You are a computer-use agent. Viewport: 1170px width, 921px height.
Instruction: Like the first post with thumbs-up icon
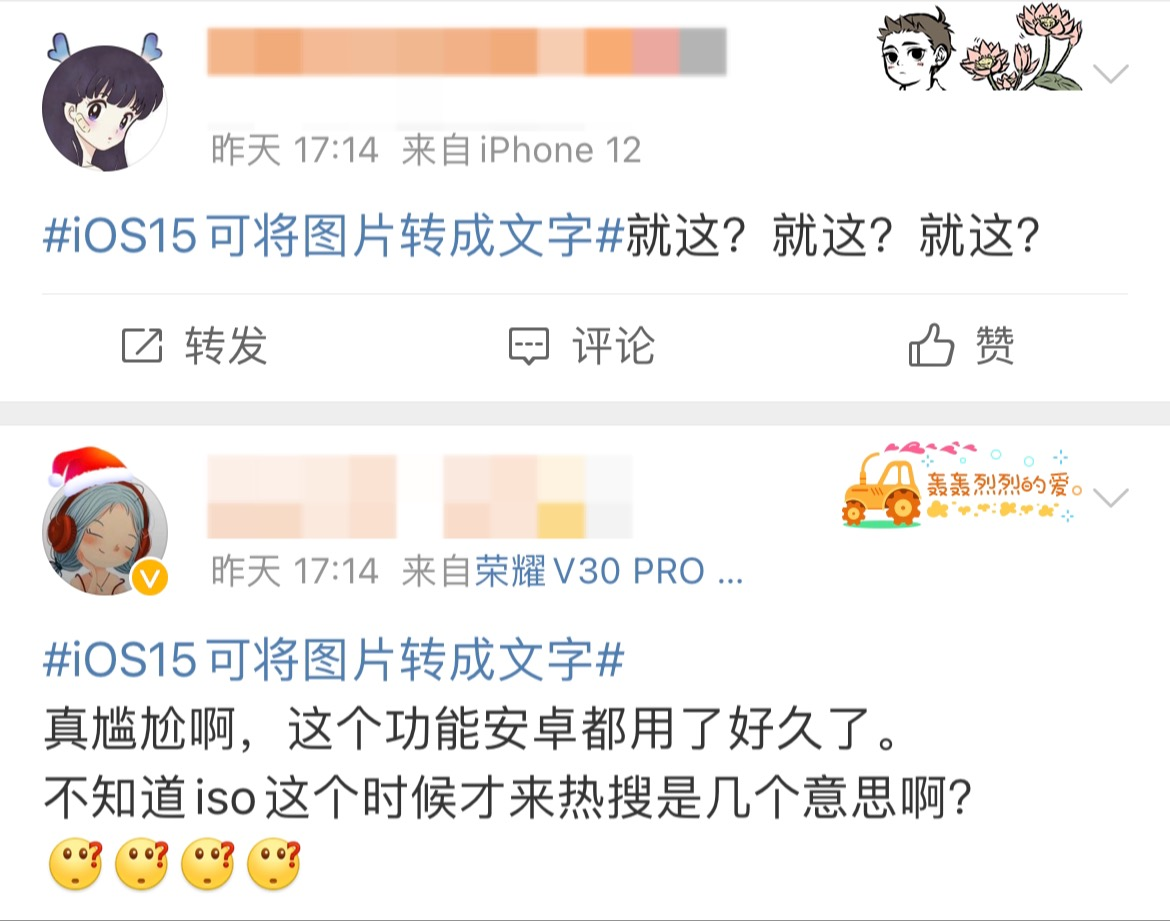pyautogui.click(x=930, y=344)
